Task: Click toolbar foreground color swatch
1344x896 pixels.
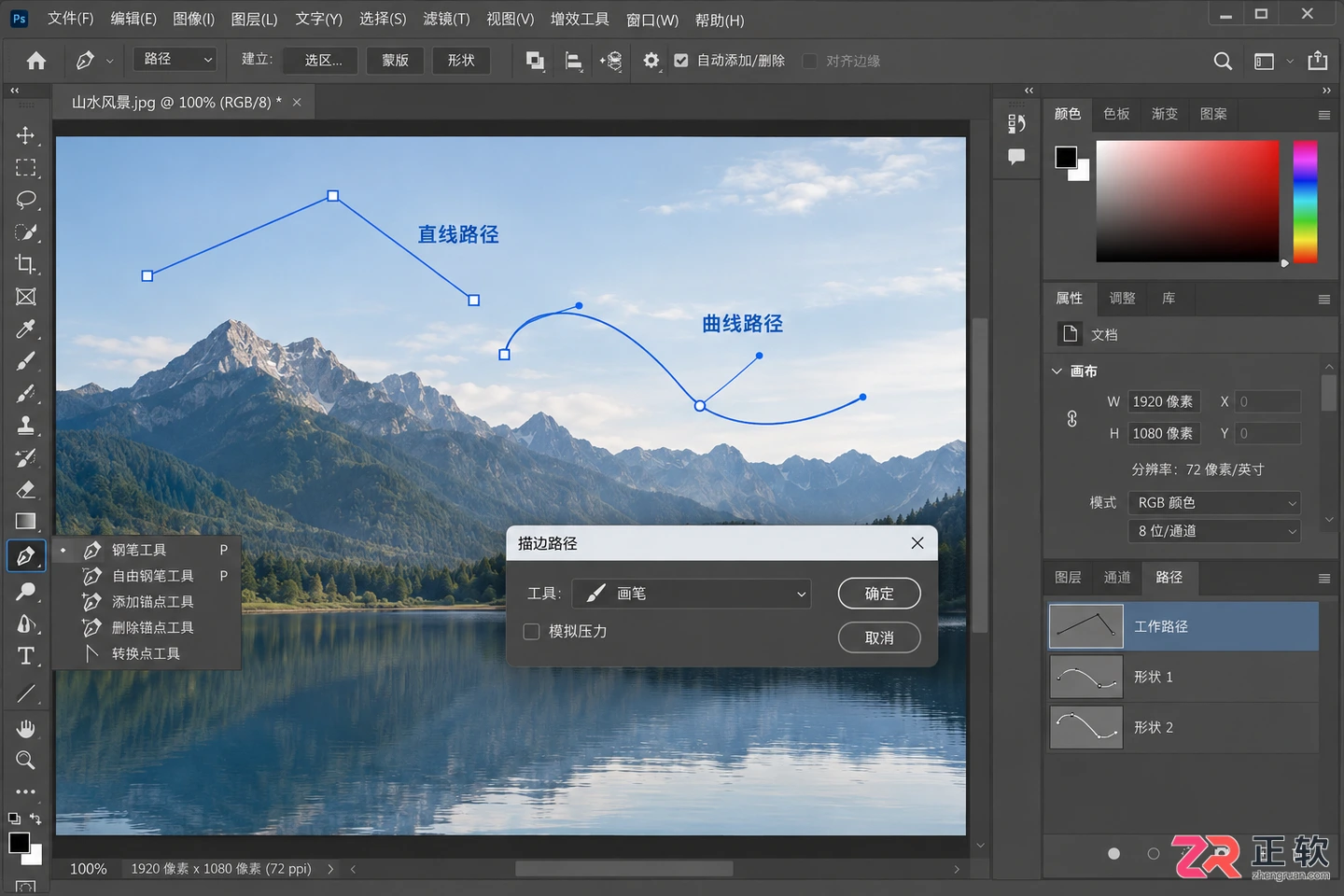Action: point(19,843)
